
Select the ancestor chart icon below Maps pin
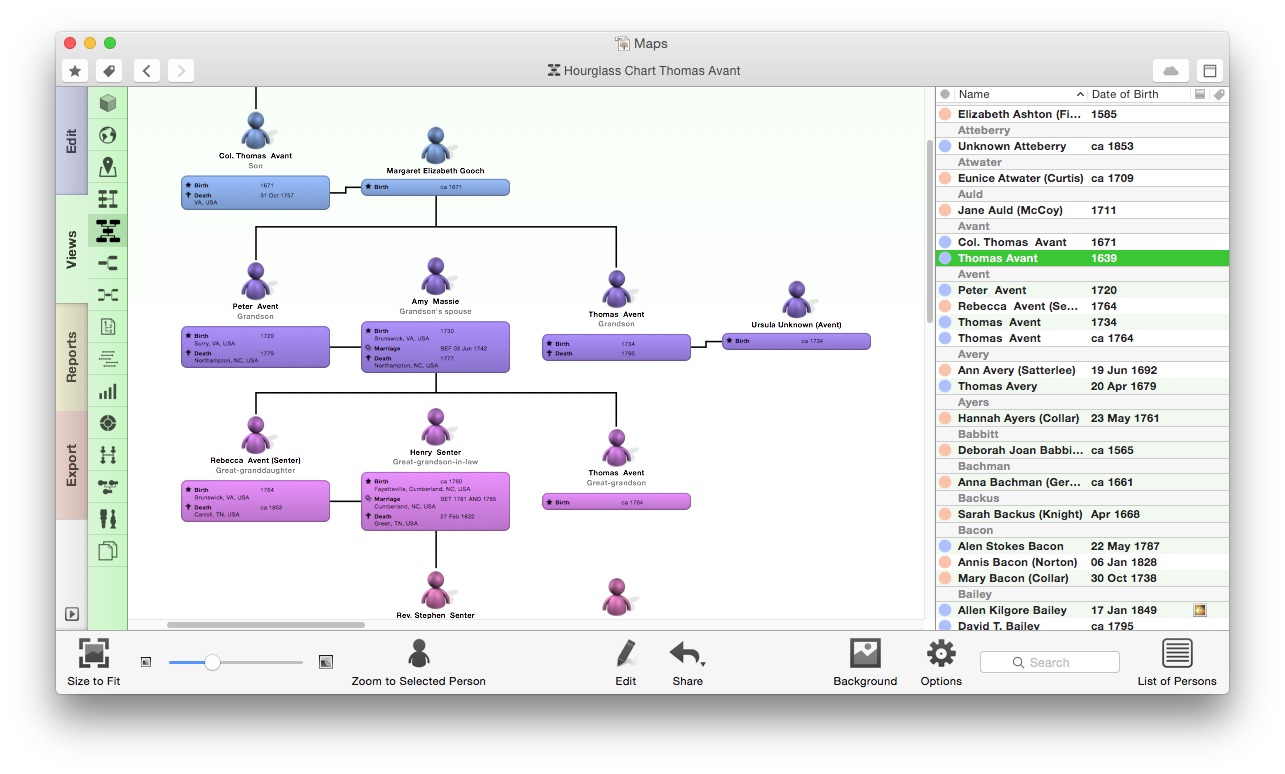108,199
